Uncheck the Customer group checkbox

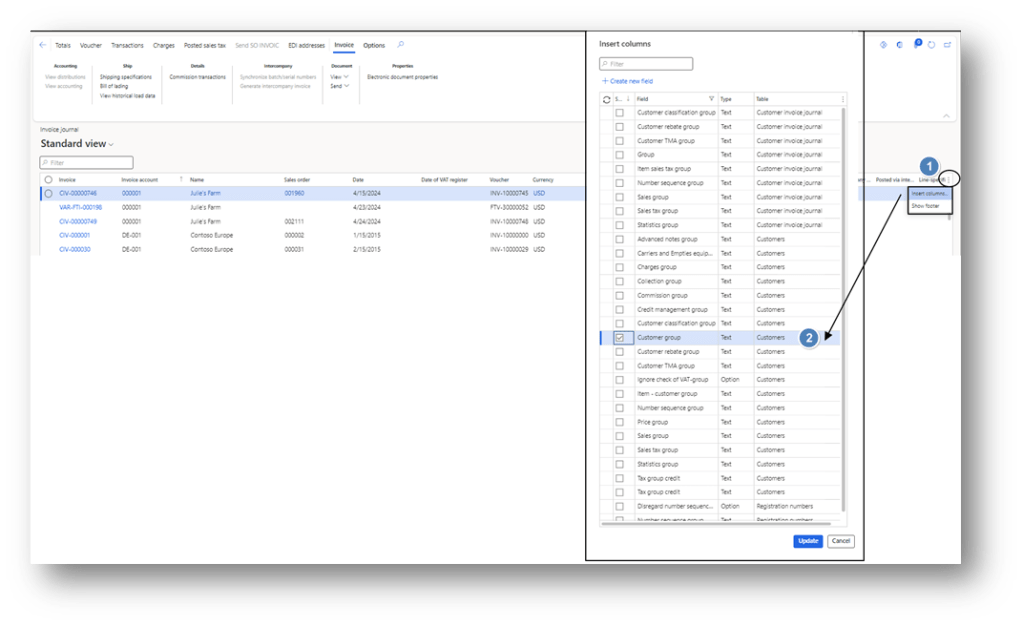click(620, 338)
